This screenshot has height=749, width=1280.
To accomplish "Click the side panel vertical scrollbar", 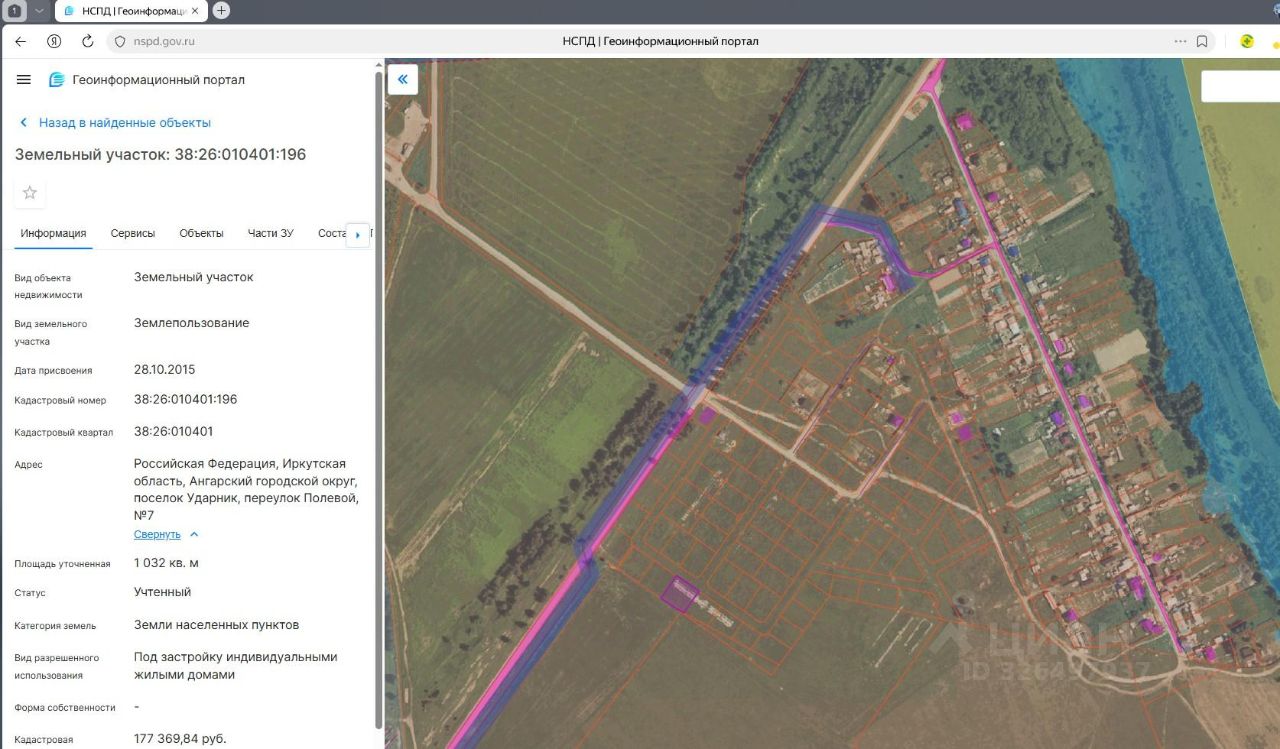I will pyautogui.click(x=378, y=400).
